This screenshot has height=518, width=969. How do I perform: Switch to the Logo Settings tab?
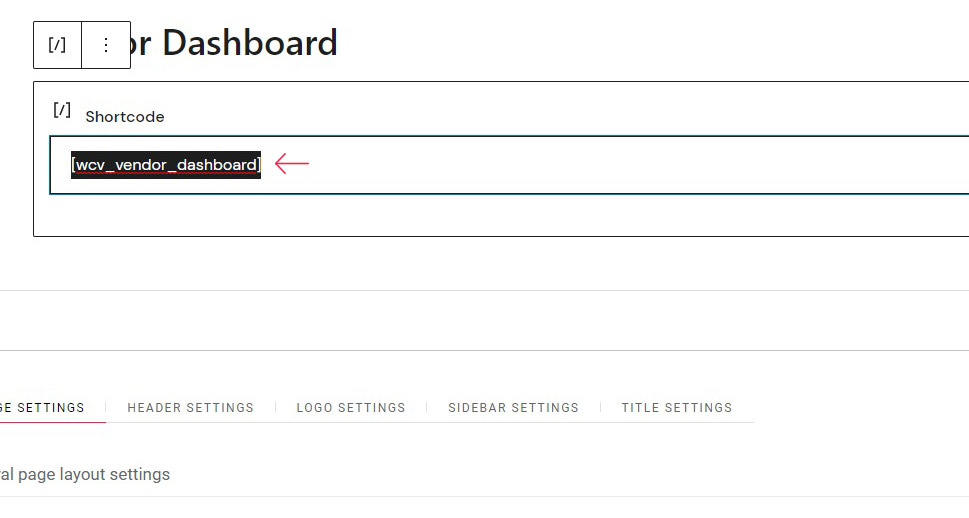[x=351, y=408]
